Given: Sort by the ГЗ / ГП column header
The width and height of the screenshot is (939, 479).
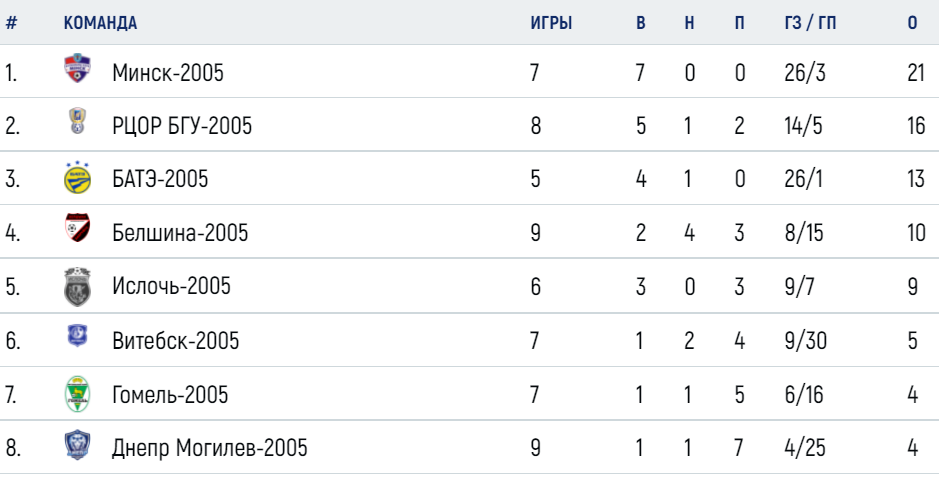Looking at the screenshot, I should pyautogui.click(x=810, y=23).
